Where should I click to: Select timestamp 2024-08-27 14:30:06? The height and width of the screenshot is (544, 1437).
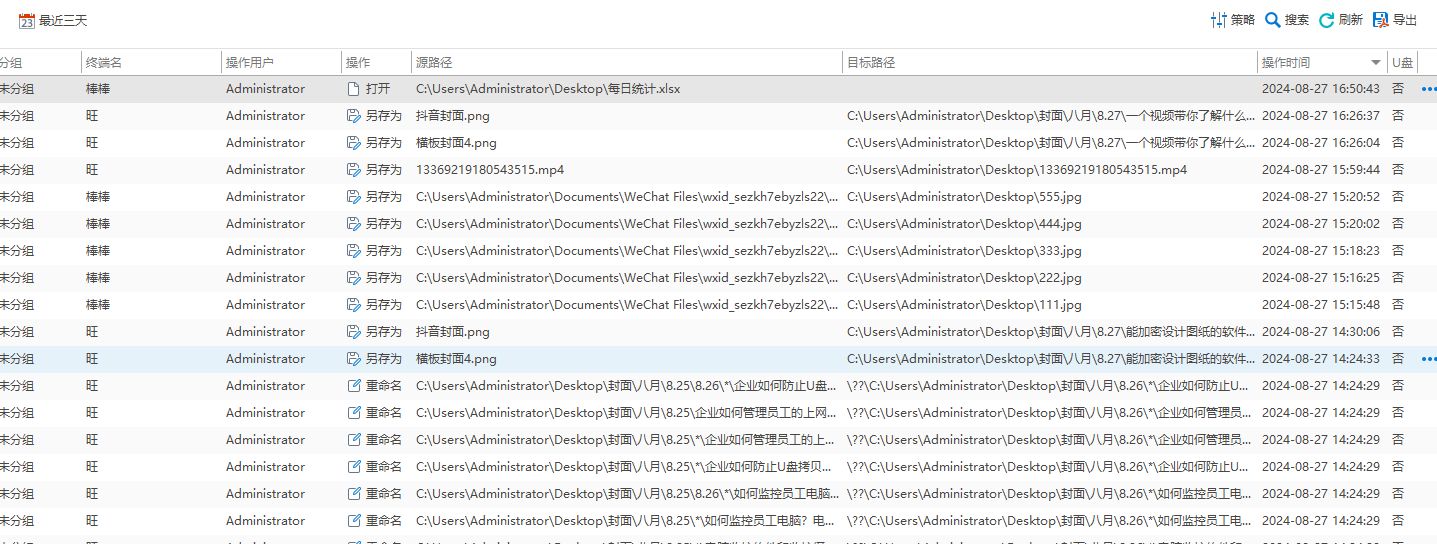coord(1321,332)
